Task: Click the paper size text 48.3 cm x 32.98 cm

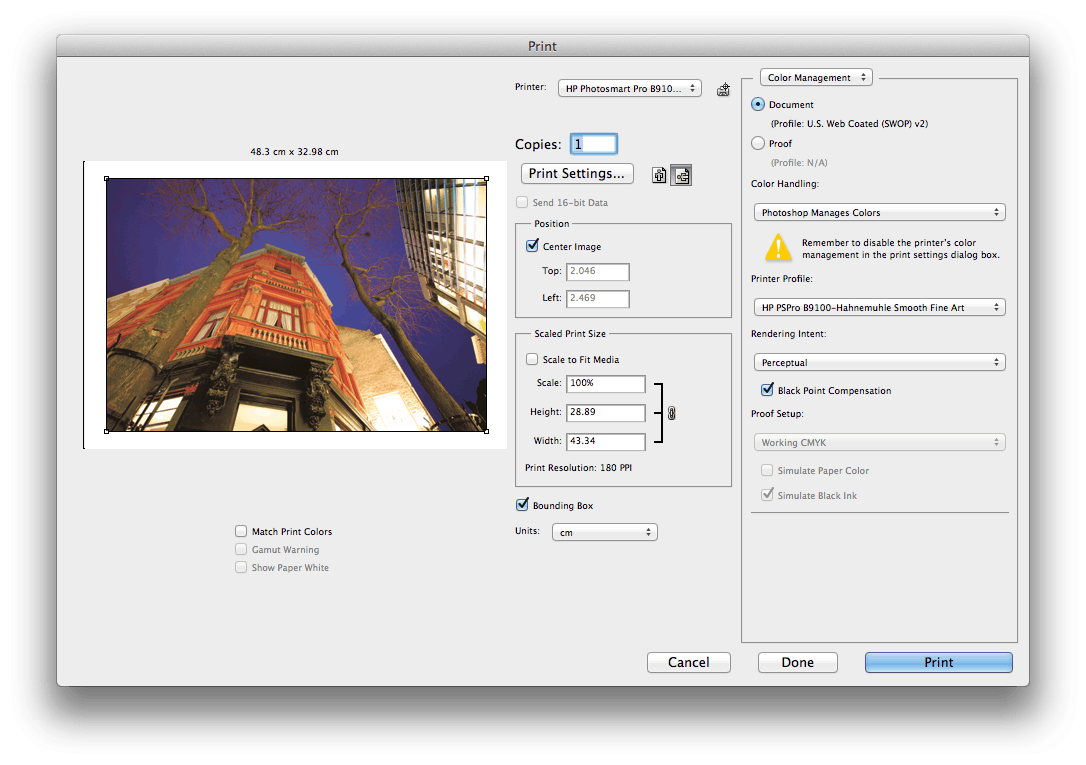Action: [294, 152]
